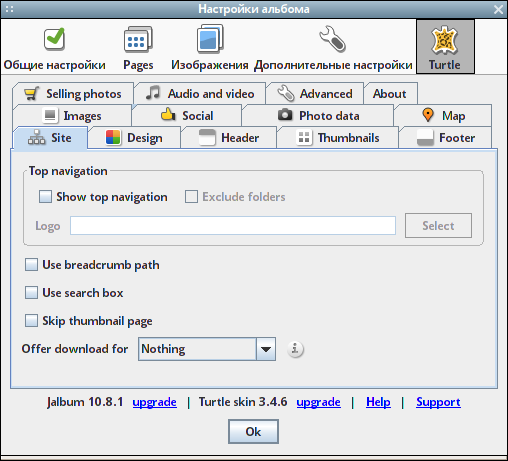
Task: Click the Header tab icon
Action: 207,137
